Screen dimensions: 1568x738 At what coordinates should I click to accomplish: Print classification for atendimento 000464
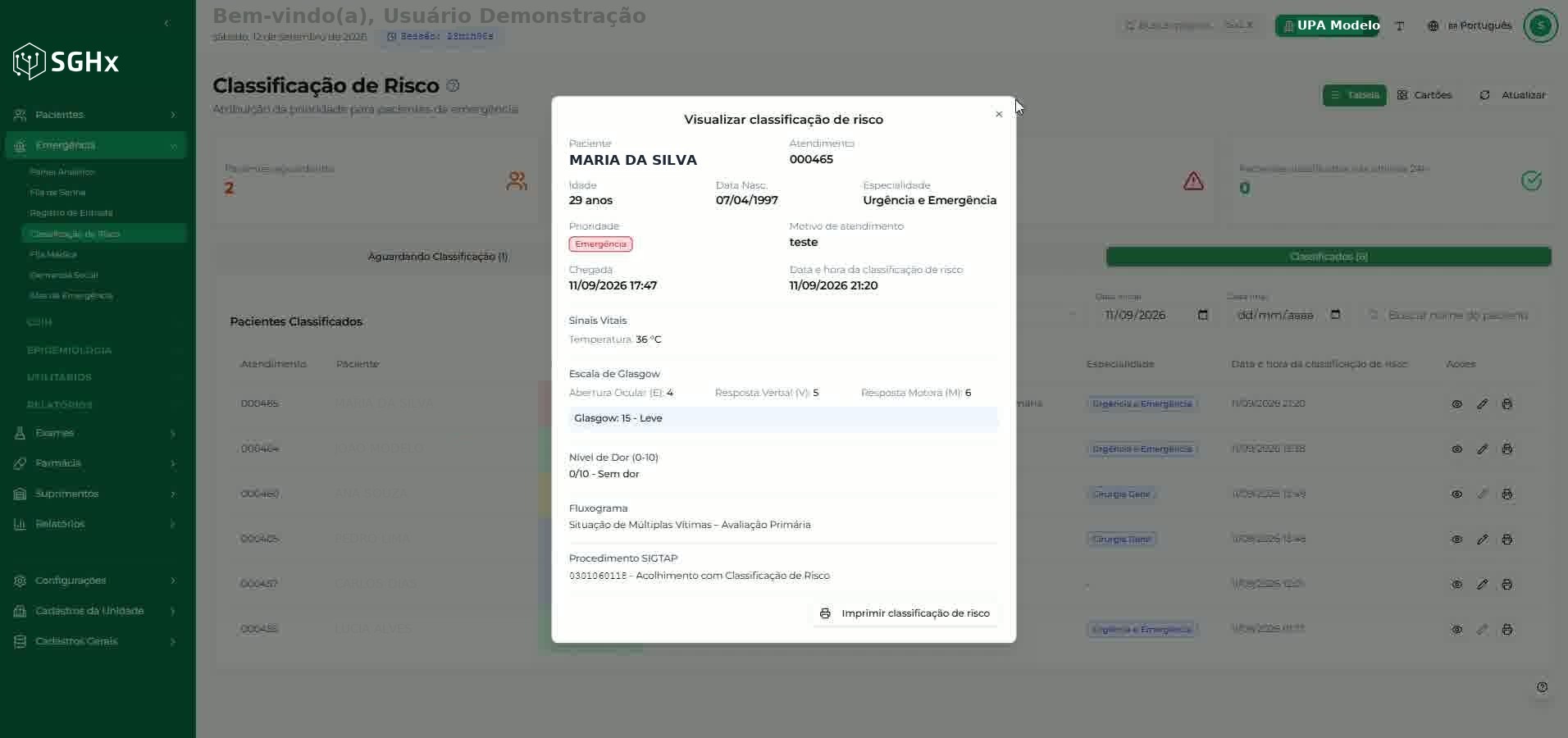coord(1506,449)
